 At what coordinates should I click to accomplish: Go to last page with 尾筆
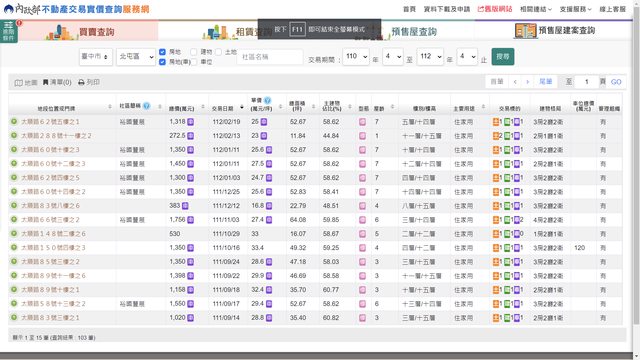coord(545,82)
